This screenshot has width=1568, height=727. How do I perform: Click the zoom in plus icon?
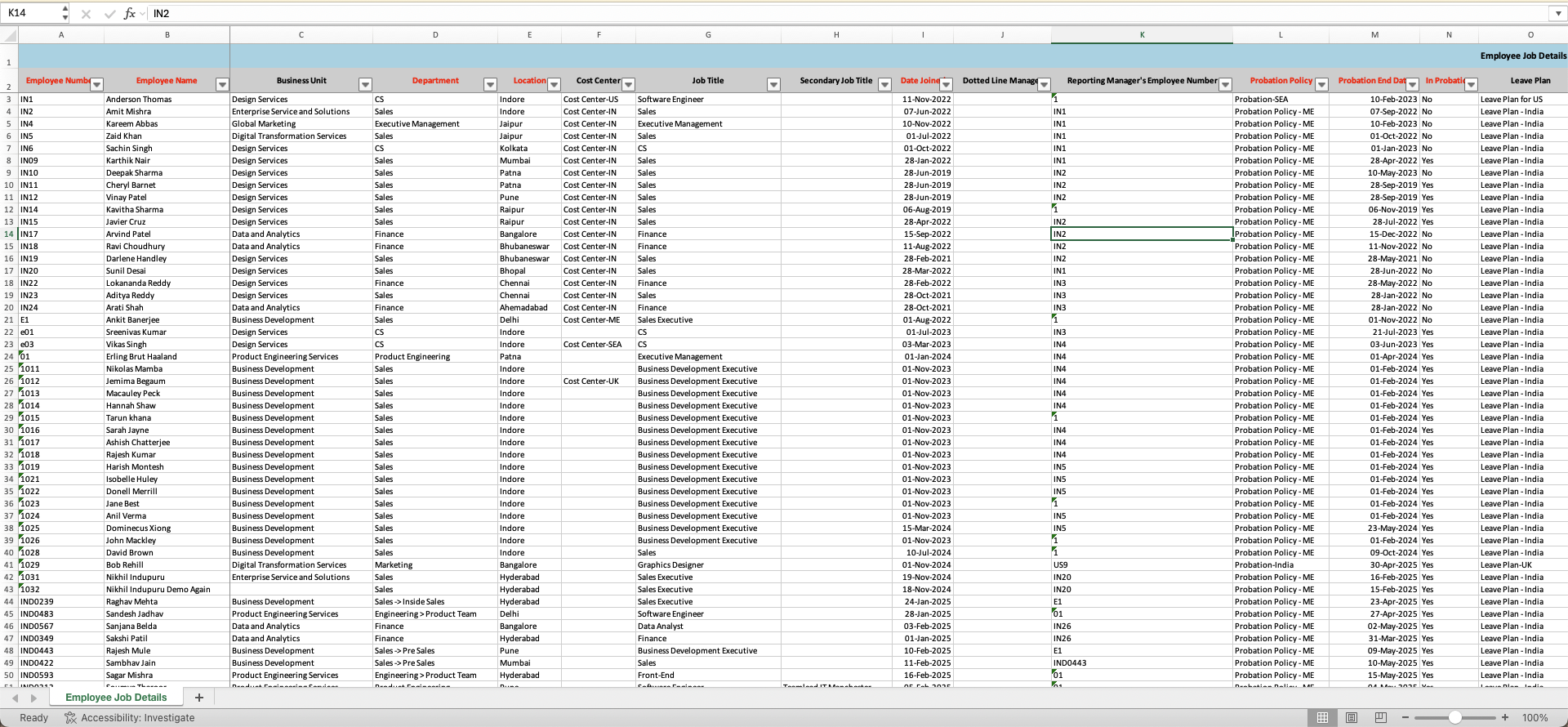[x=1505, y=718]
